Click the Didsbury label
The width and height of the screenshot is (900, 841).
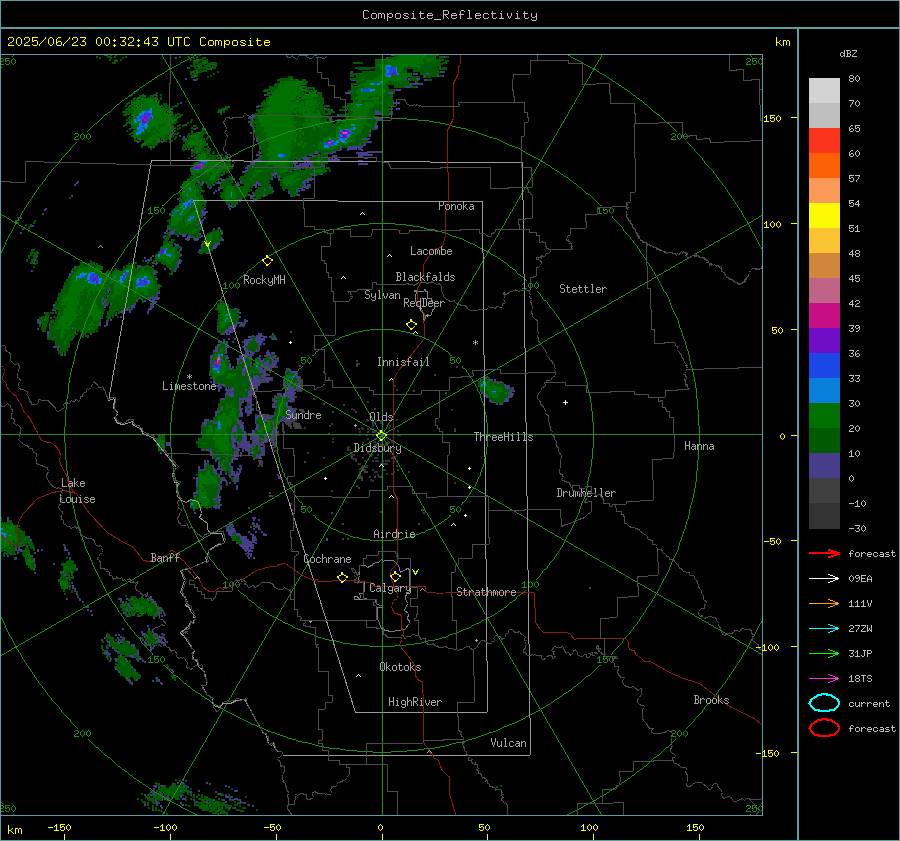(377, 448)
